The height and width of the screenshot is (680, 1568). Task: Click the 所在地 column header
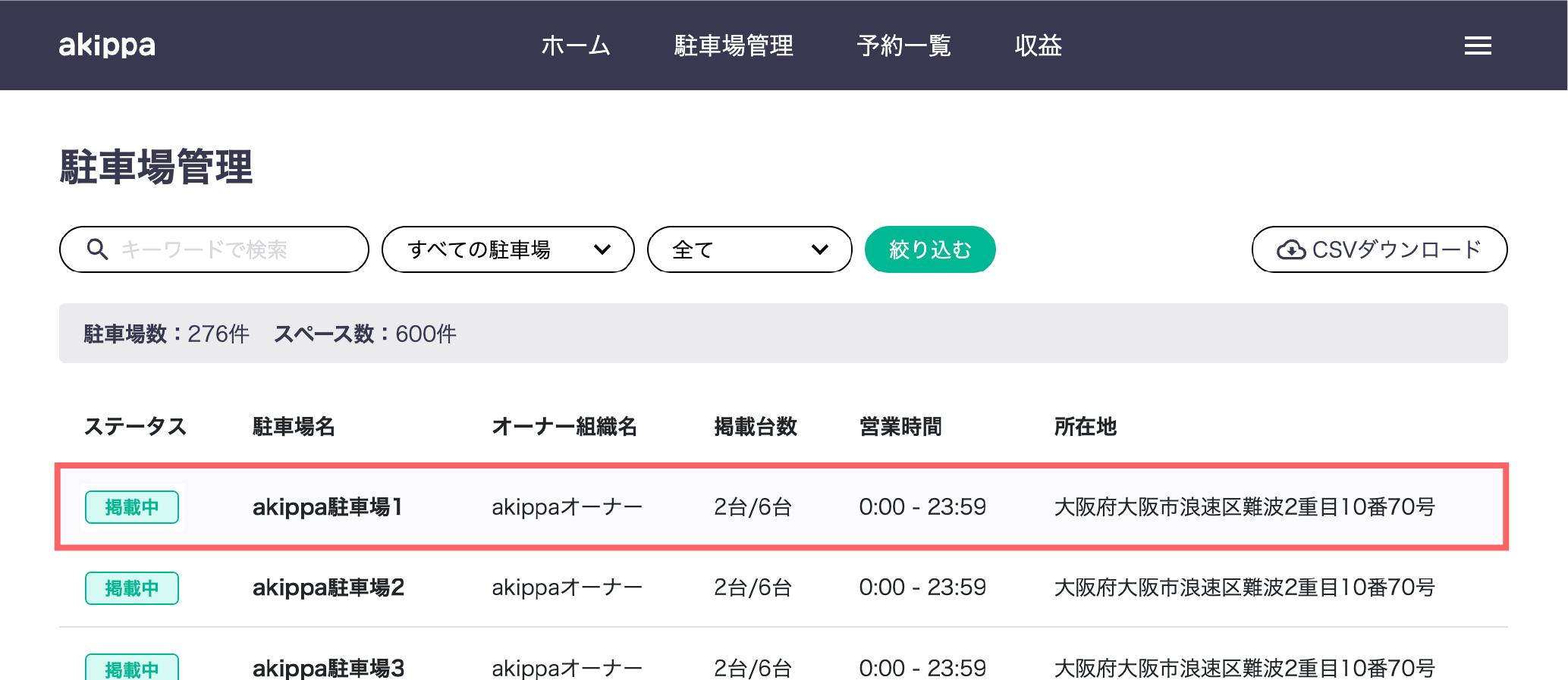[x=1085, y=426]
